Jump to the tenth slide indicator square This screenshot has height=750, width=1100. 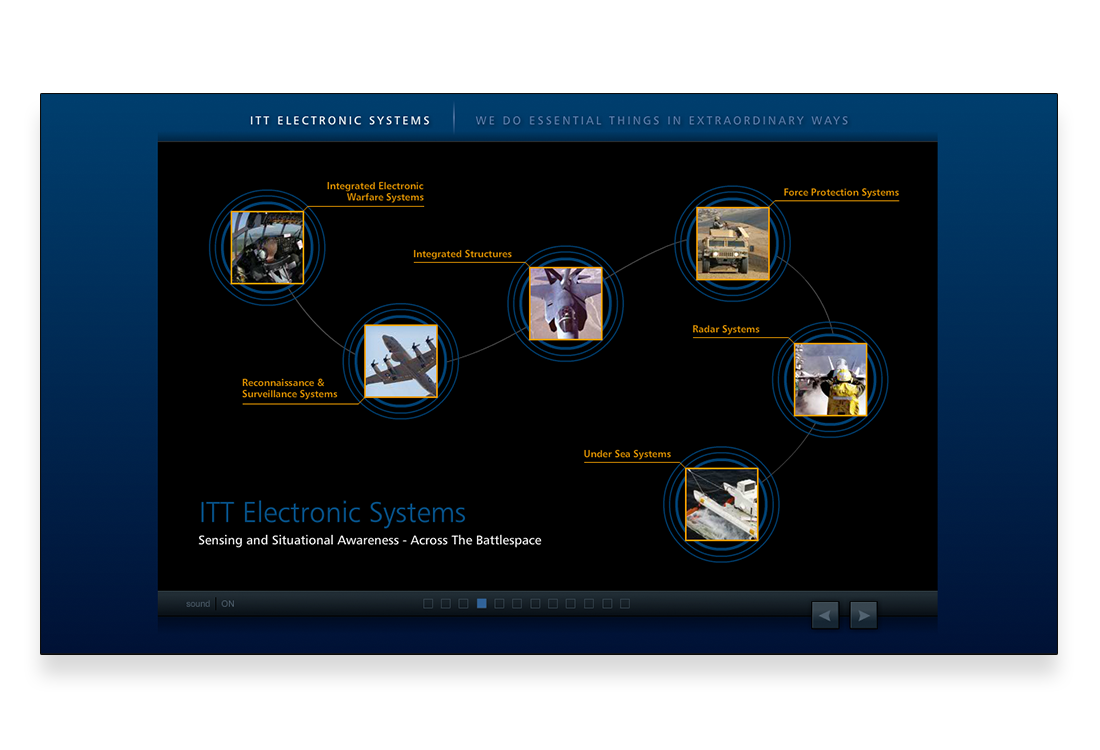(589, 603)
